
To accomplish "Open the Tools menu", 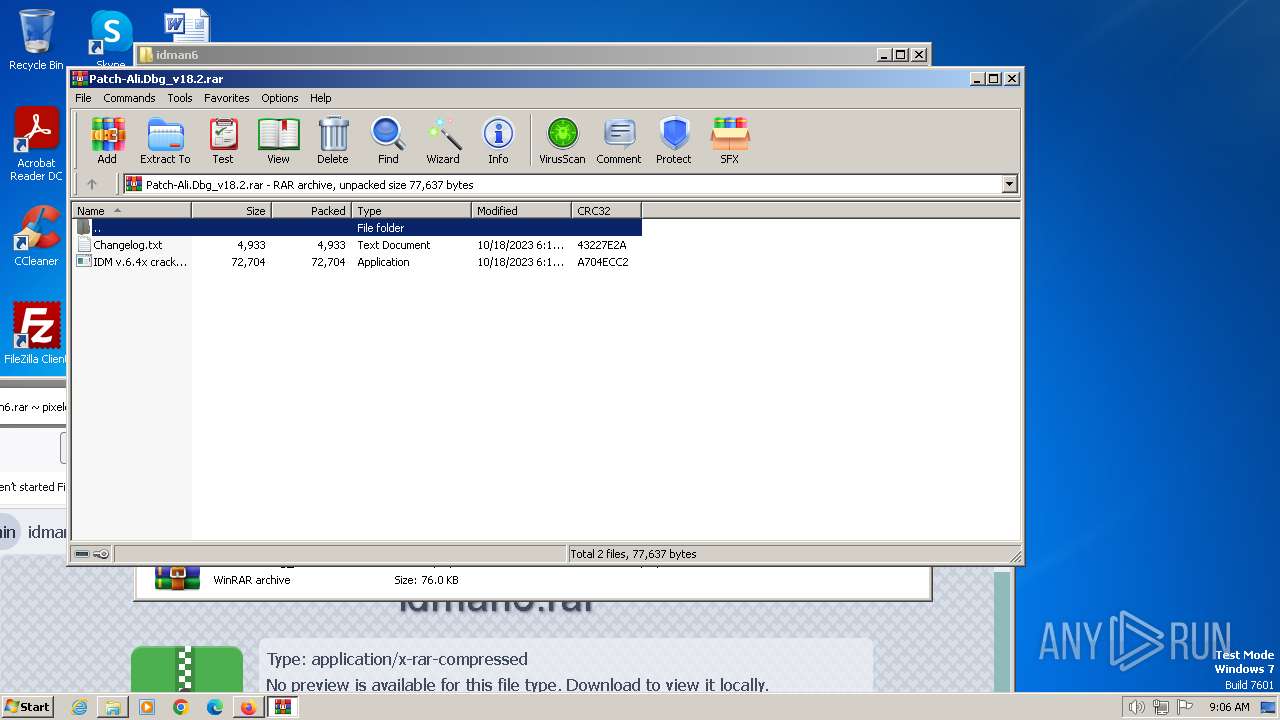I will point(180,98).
